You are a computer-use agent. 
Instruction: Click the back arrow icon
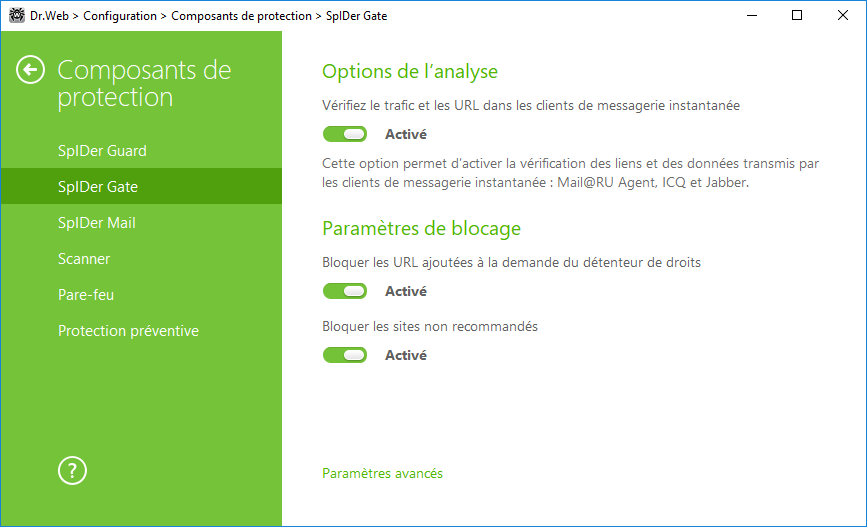[x=30, y=70]
